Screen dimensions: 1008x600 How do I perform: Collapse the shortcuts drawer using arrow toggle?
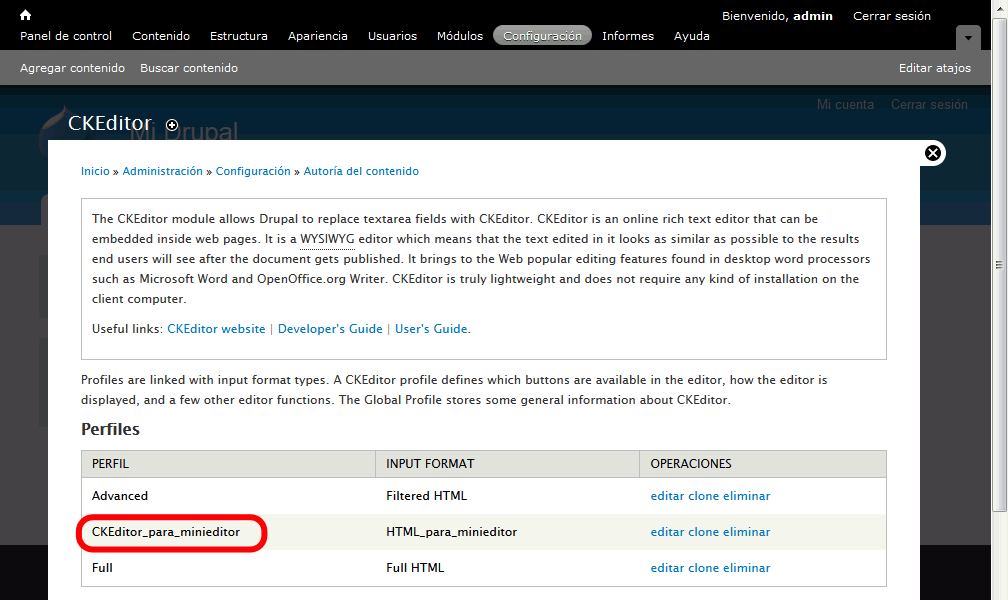[x=967, y=38]
